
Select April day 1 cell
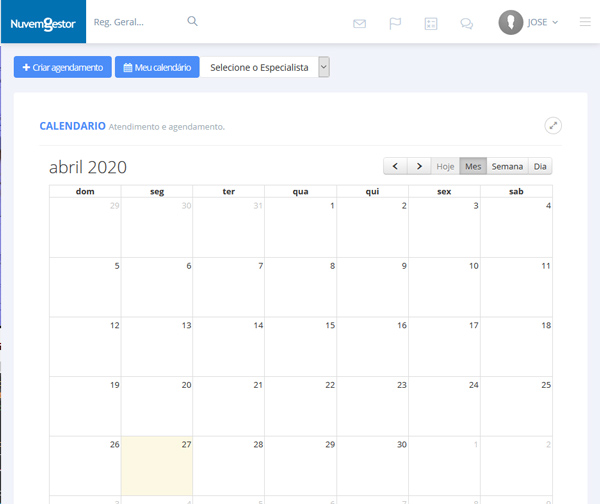[x=300, y=227]
